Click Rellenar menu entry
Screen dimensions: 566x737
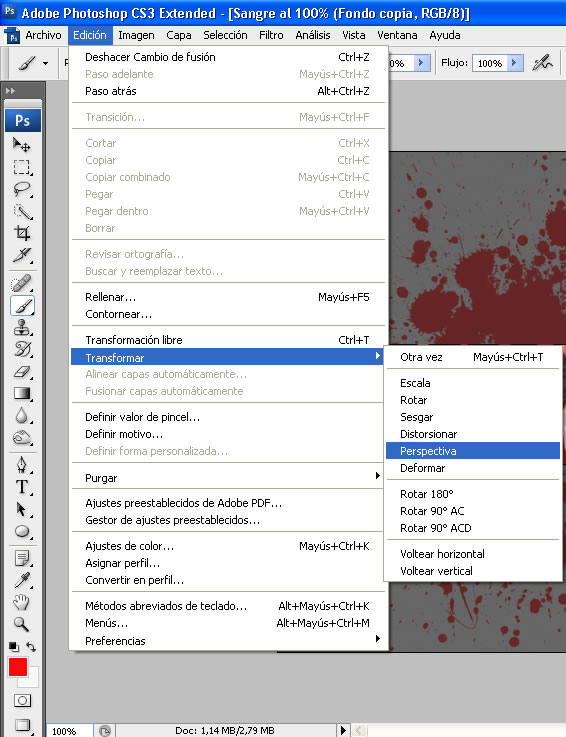click(228, 297)
